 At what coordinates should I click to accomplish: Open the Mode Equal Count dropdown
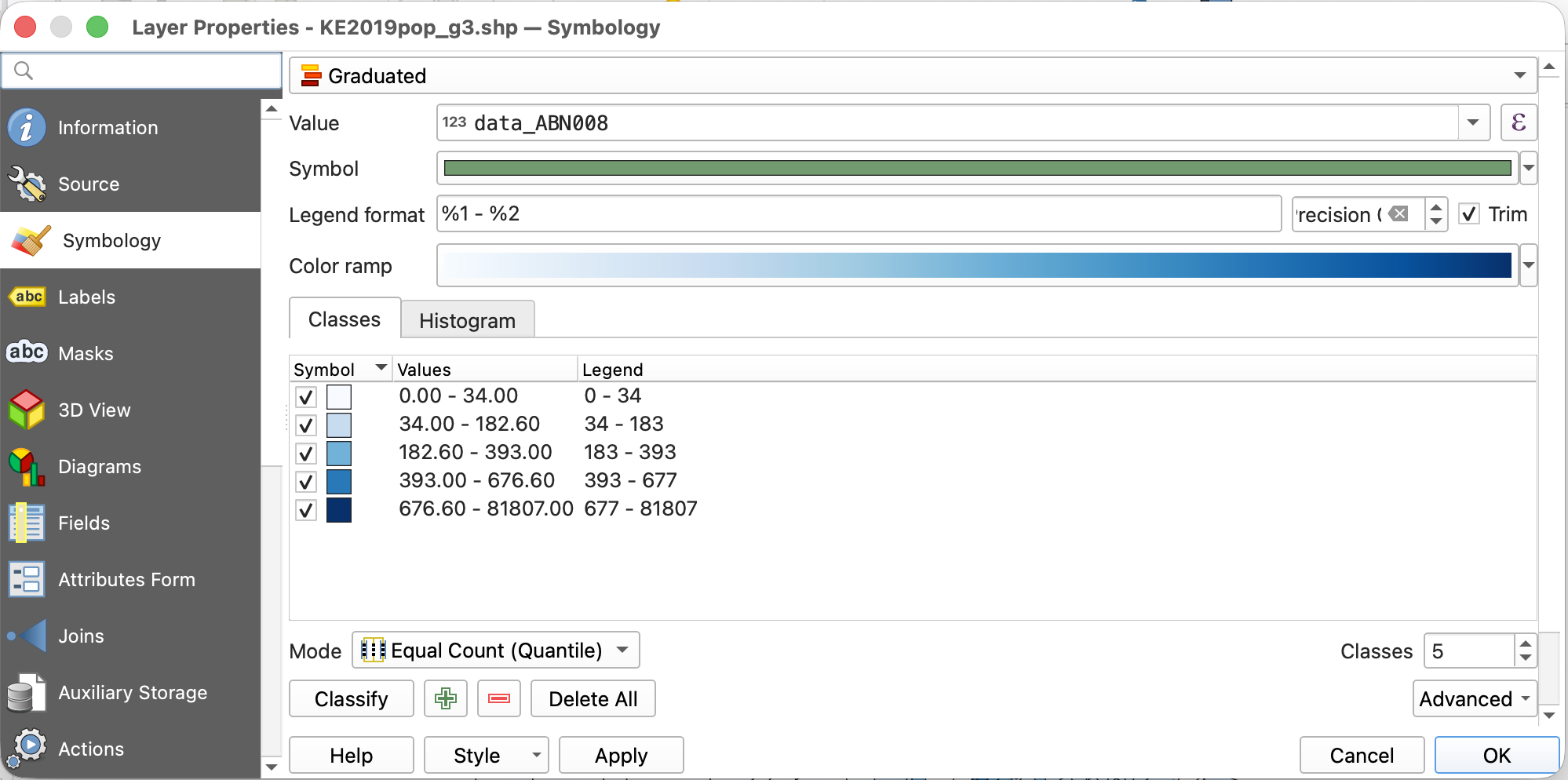(x=496, y=650)
